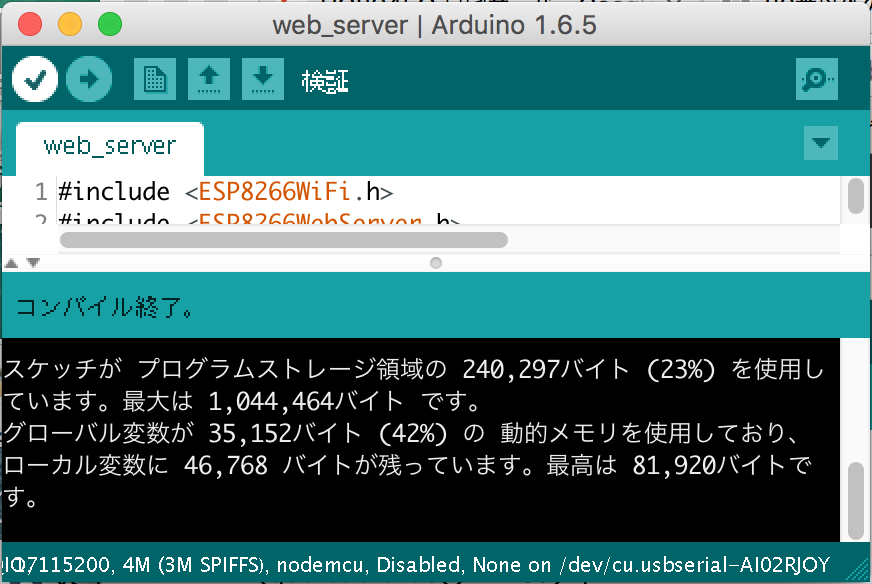Click the Verify checkmark button
The height and width of the screenshot is (584, 872).
[34, 80]
